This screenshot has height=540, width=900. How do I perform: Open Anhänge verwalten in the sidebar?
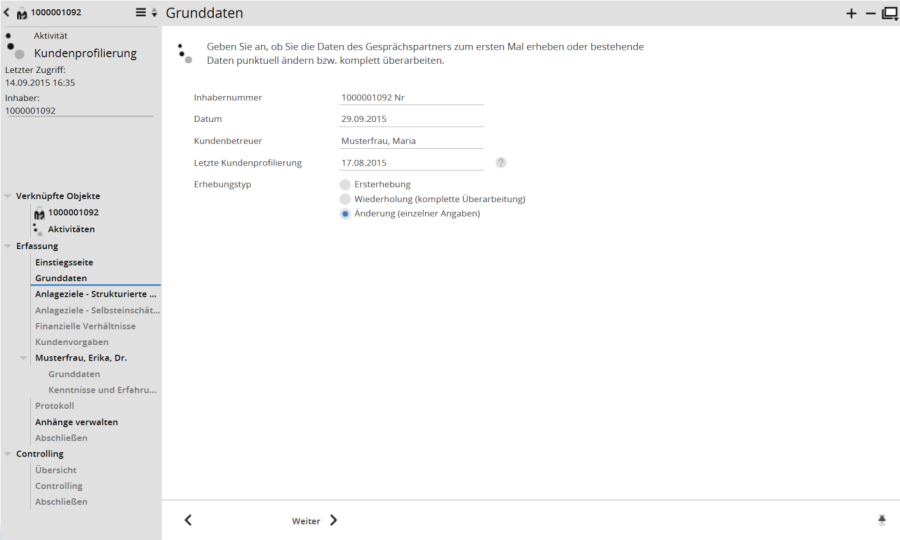pyautogui.click(x=76, y=422)
